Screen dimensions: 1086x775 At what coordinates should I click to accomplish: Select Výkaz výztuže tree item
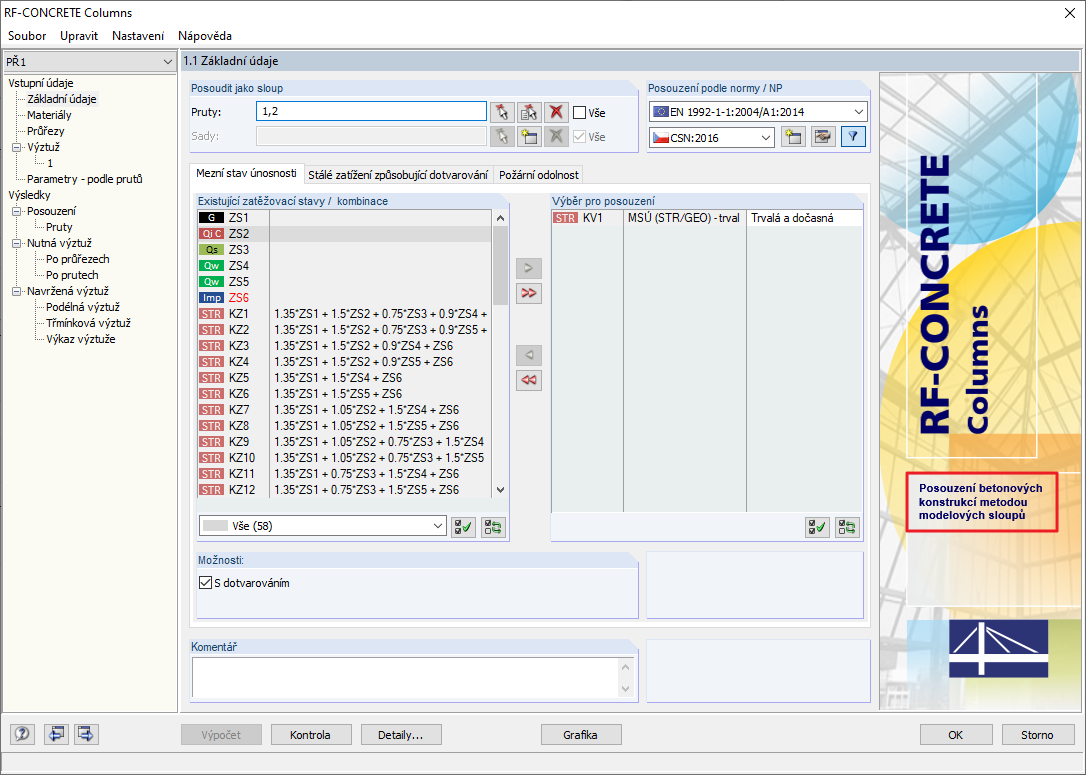point(80,339)
